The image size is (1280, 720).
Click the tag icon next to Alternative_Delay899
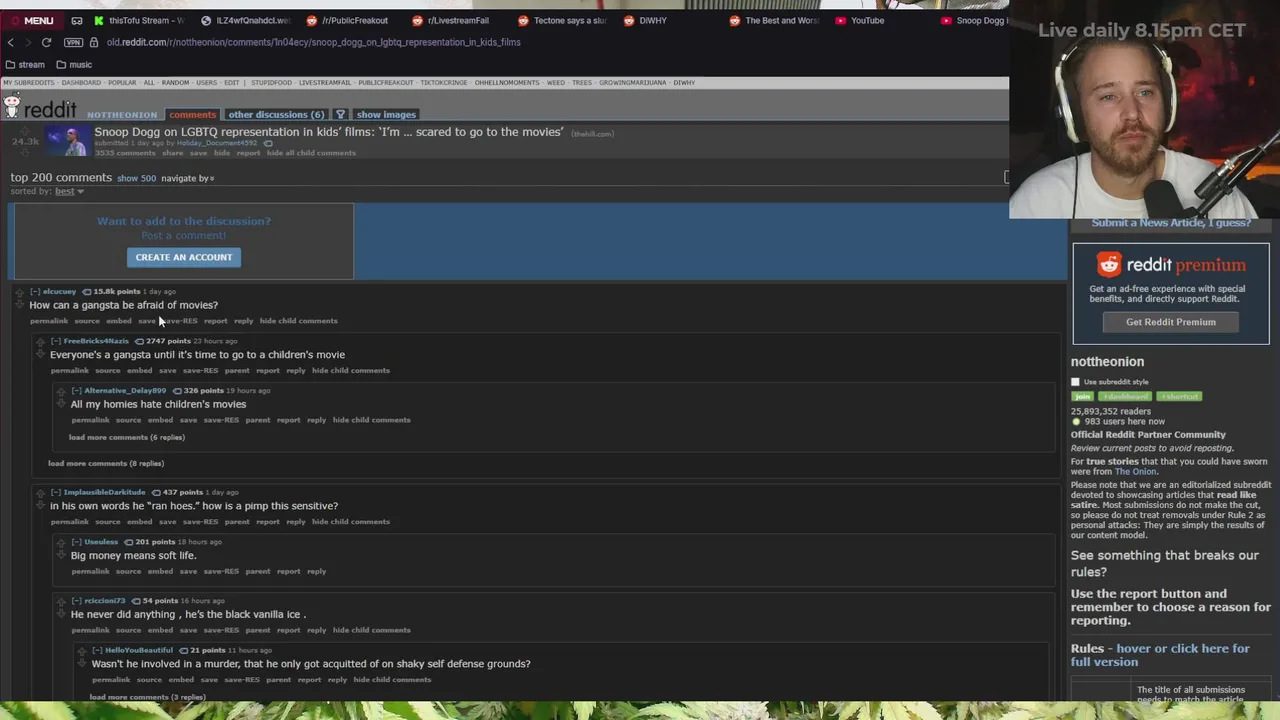(x=177, y=391)
